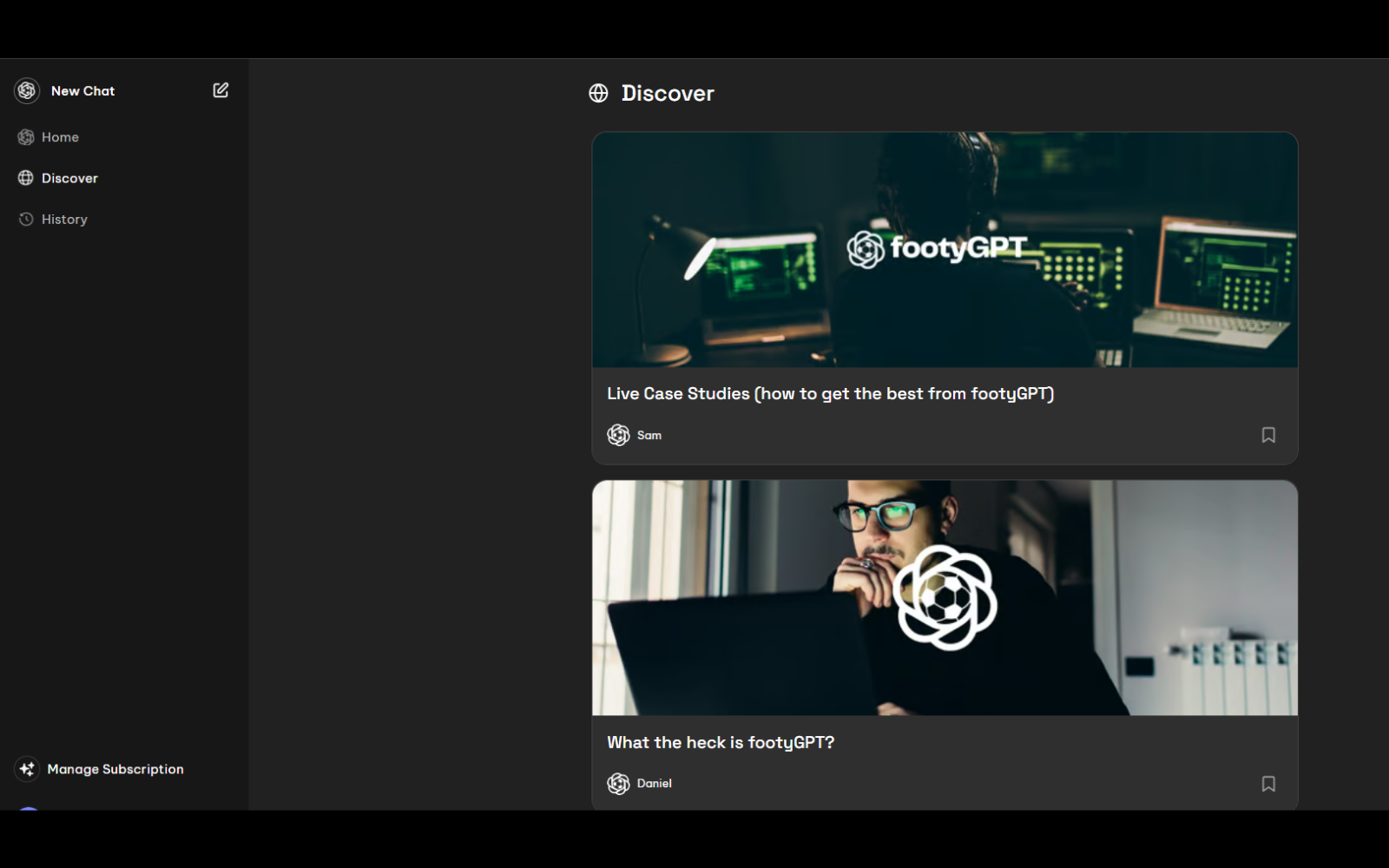Click the Manage Subscription sparkle icon

tap(27, 769)
